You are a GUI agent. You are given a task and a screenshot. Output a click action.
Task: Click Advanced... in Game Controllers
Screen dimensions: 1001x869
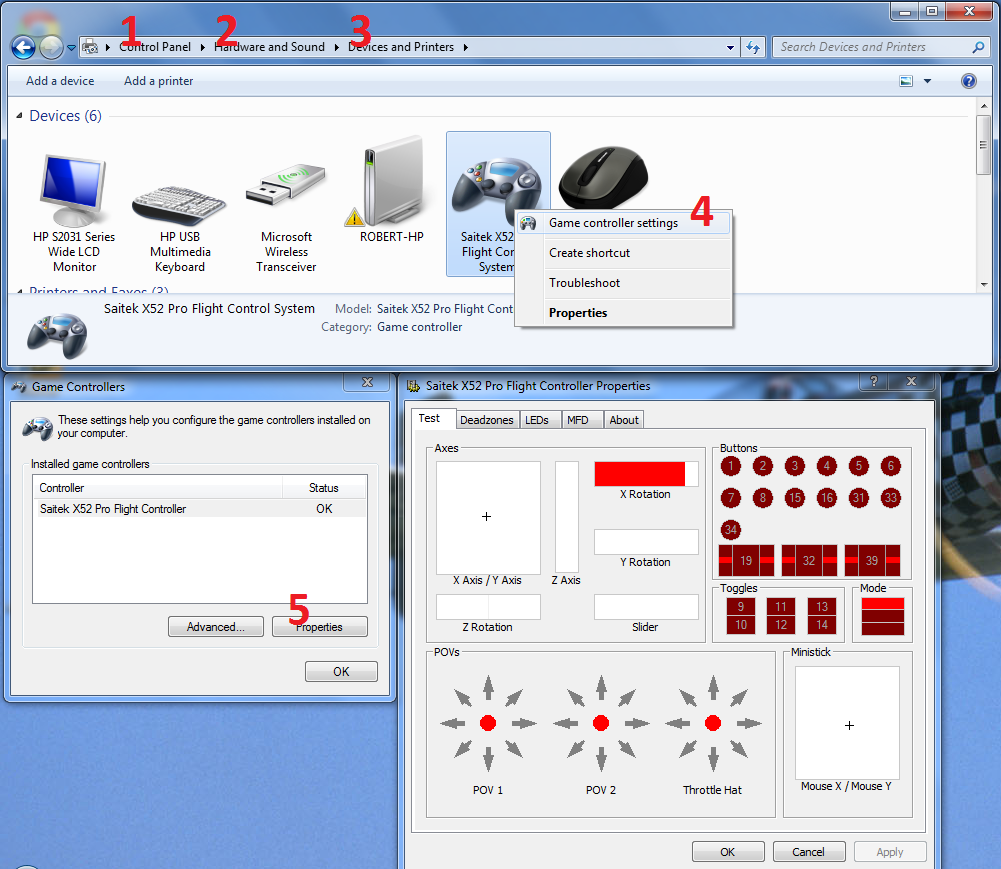pyautogui.click(x=216, y=626)
